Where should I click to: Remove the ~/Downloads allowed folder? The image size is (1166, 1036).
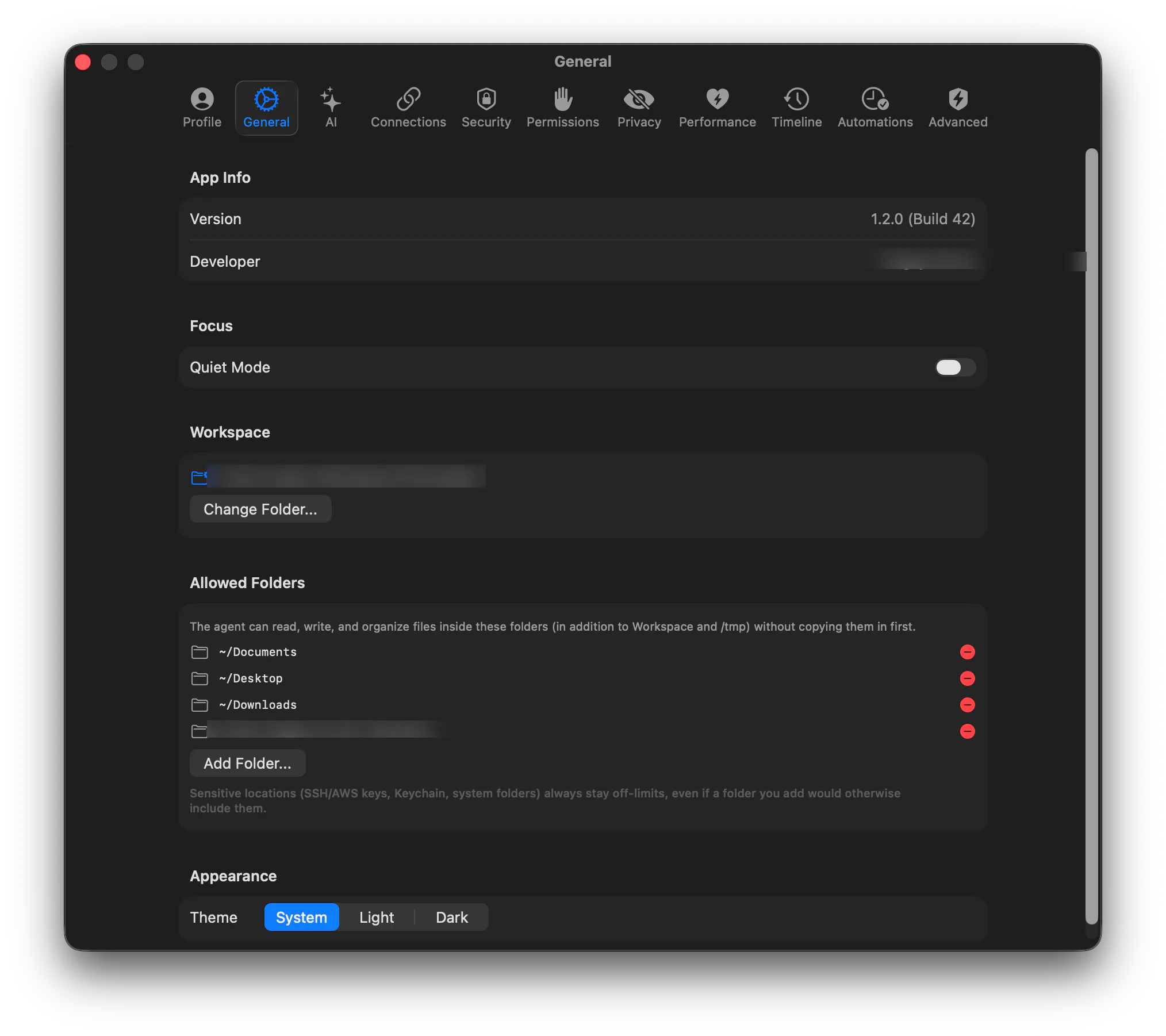pyautogui.click(x=968, y=705)
